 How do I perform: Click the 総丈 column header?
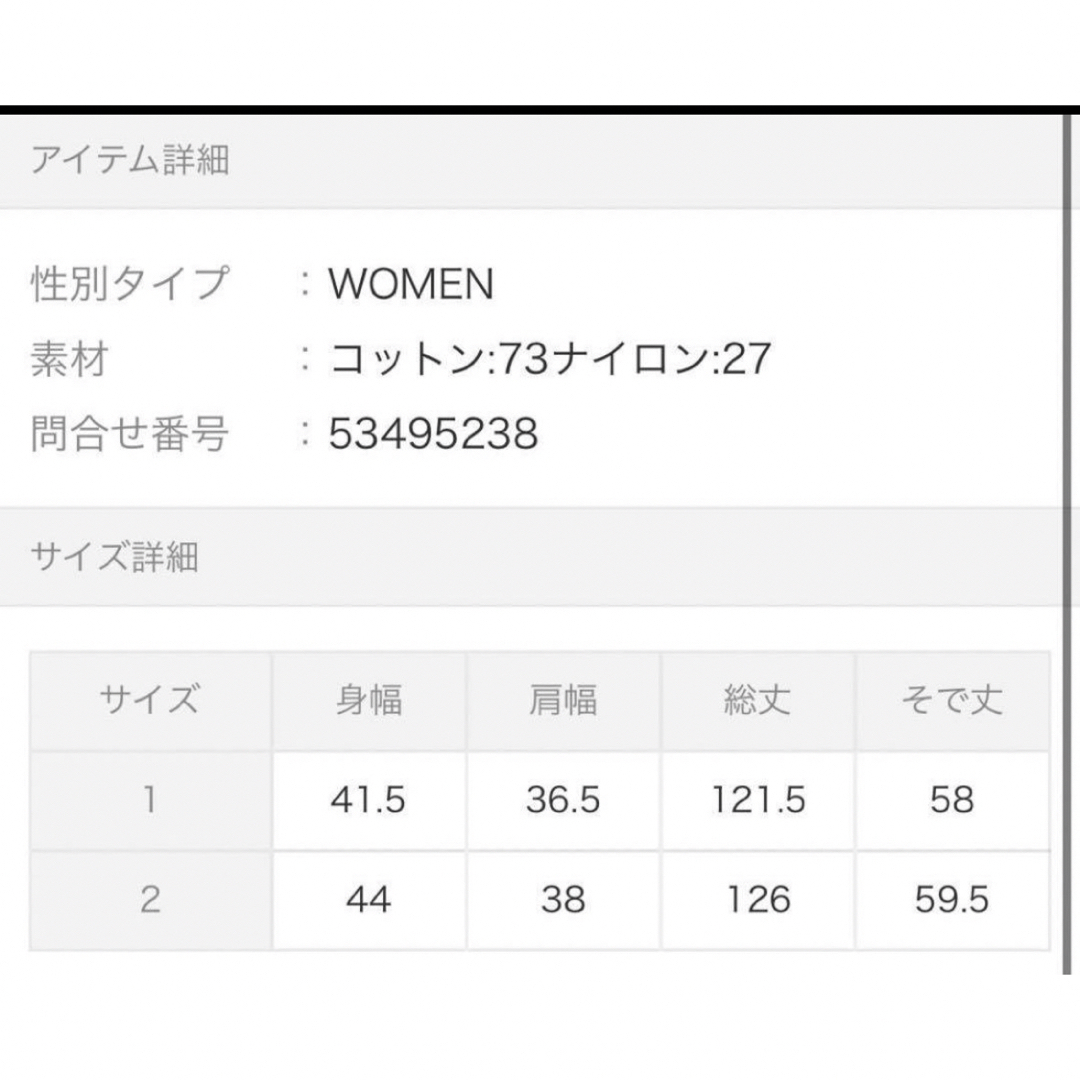758,700
